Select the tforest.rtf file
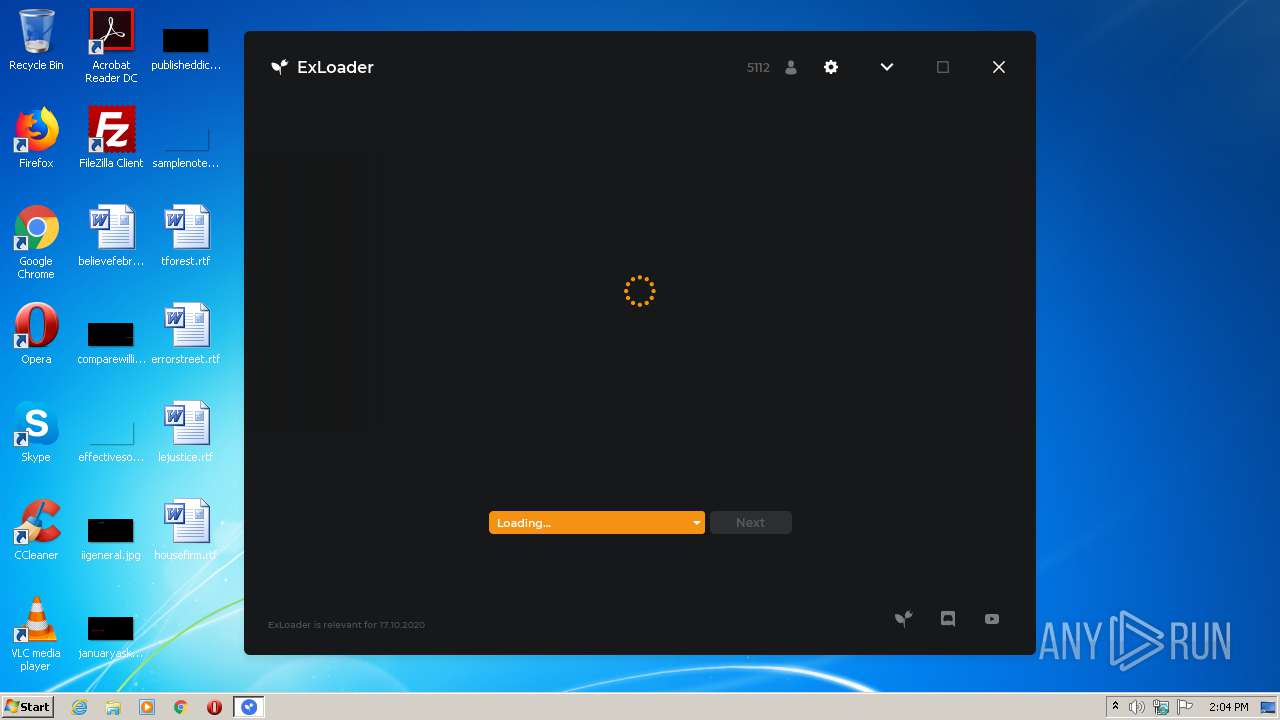The width and height of the screenshot is (1280, 720). [x=186, y=236]
